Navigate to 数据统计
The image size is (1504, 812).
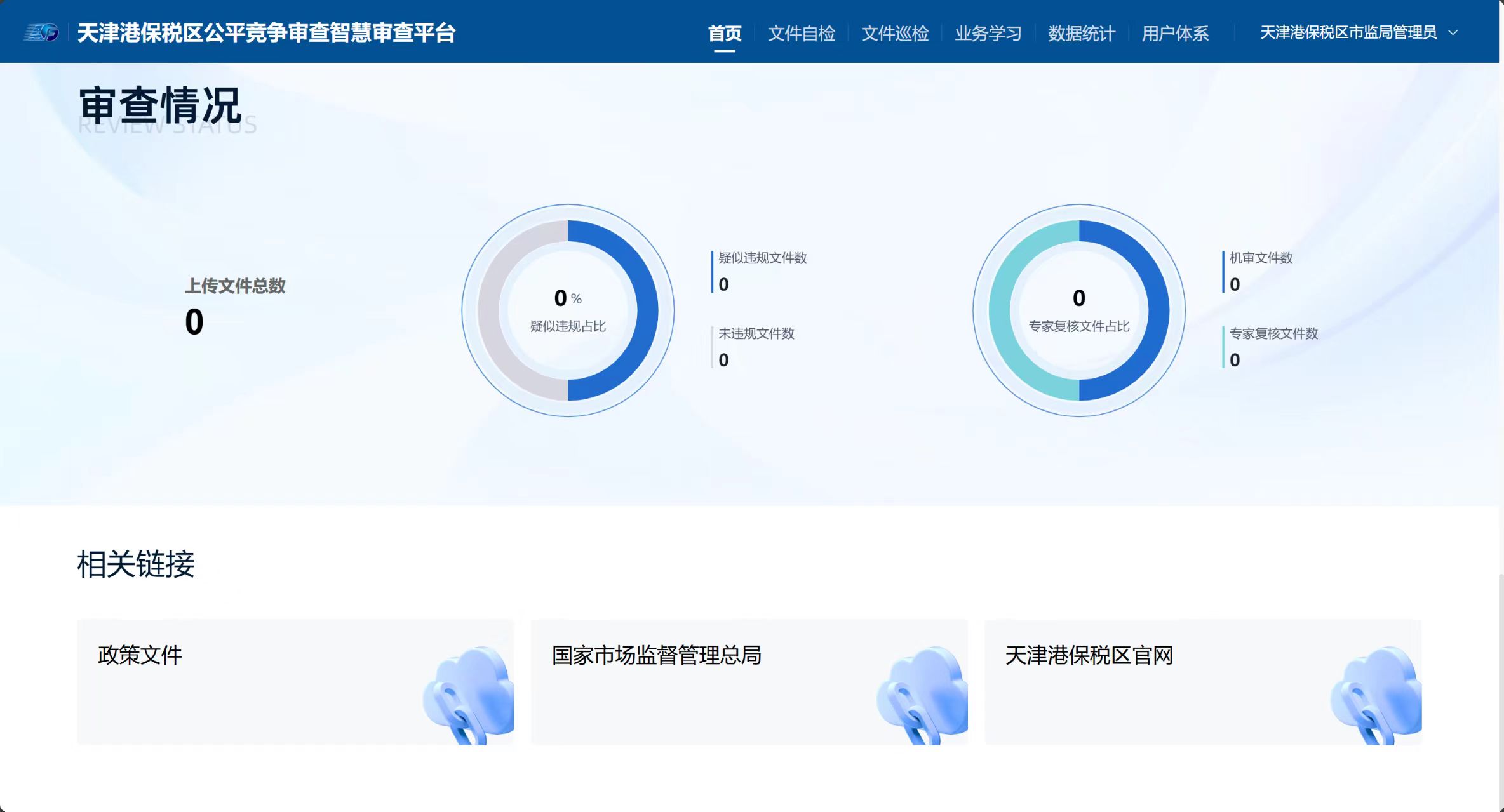coord(1081,33)
